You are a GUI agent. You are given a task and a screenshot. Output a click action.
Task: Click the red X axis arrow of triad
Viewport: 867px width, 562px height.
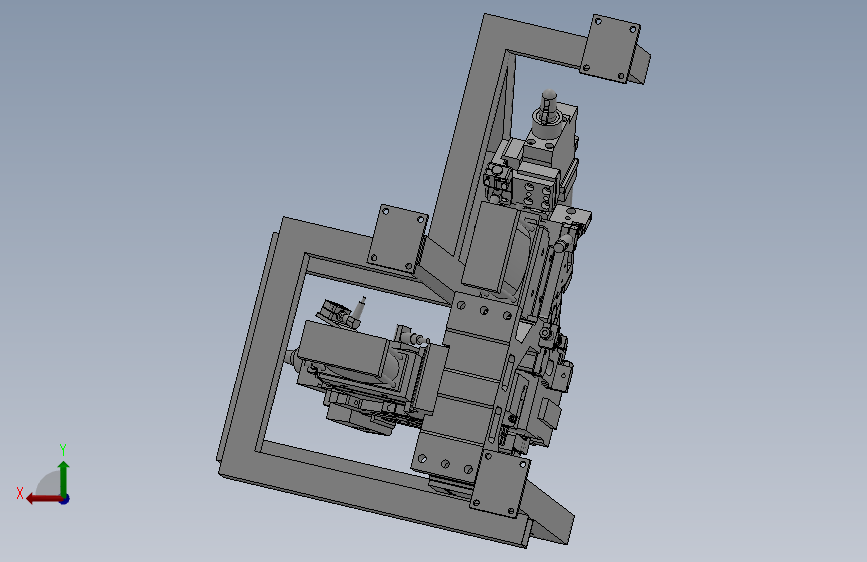click(x=44, y=499)
